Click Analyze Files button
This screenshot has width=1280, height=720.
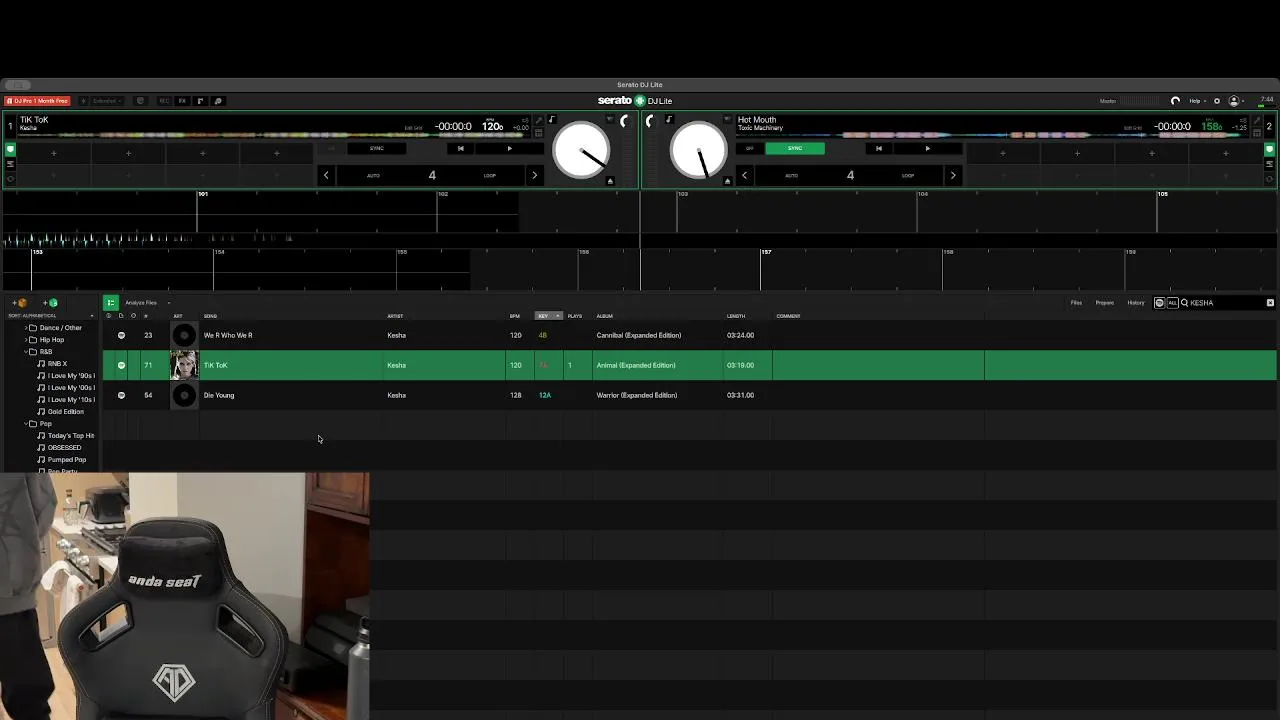[x=141, y=302]
